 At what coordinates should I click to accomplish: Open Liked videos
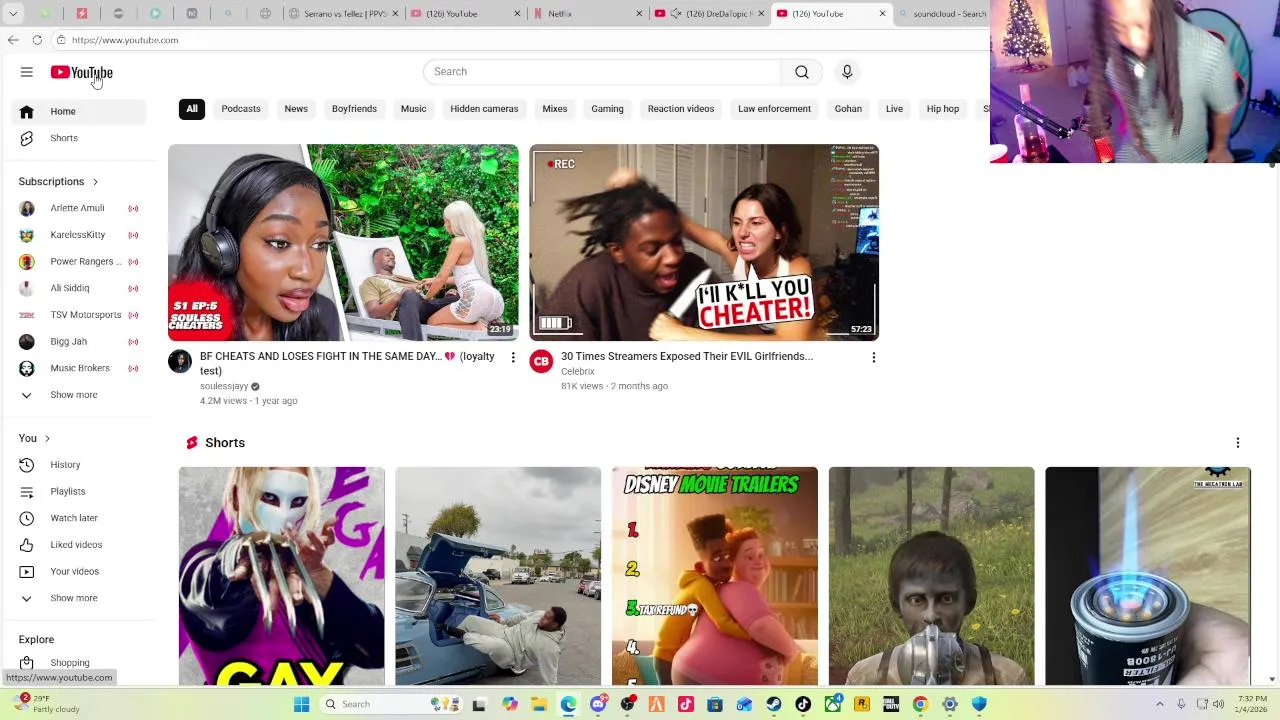79,545
